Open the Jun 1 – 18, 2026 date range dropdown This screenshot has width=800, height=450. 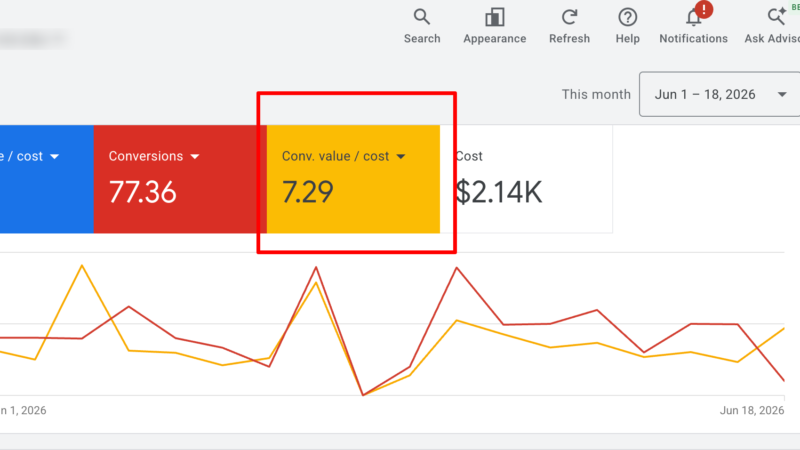click(x=719, y=94)
